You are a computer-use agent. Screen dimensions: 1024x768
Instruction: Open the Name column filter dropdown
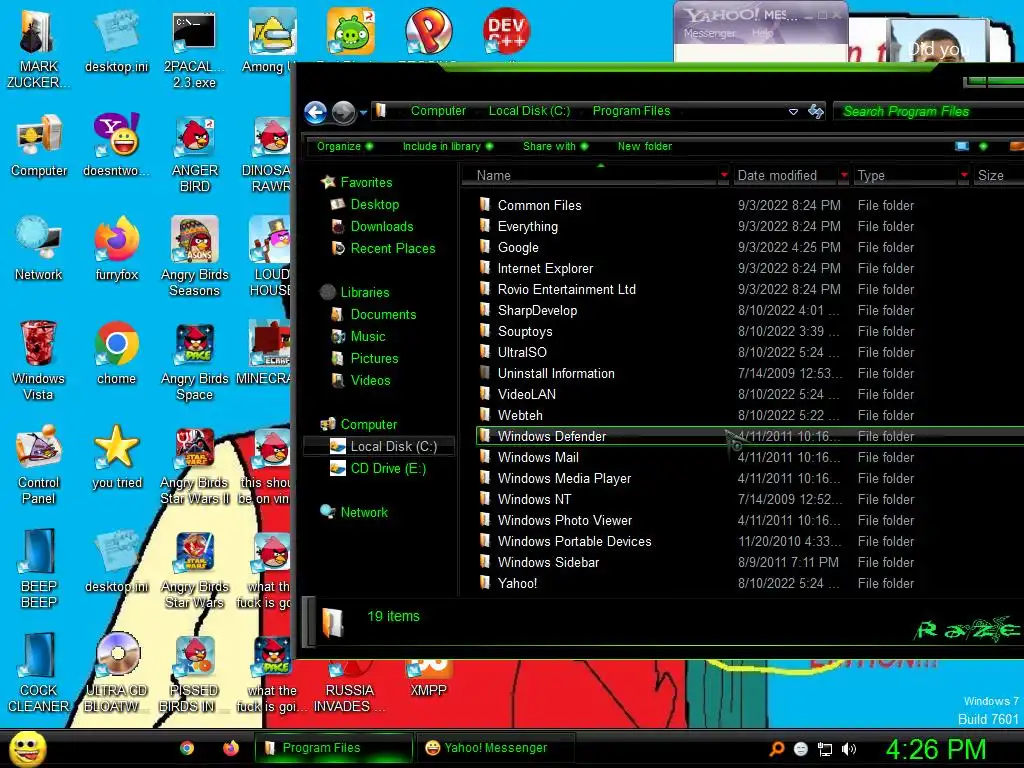pyautogui.click(x=724, y=175)
